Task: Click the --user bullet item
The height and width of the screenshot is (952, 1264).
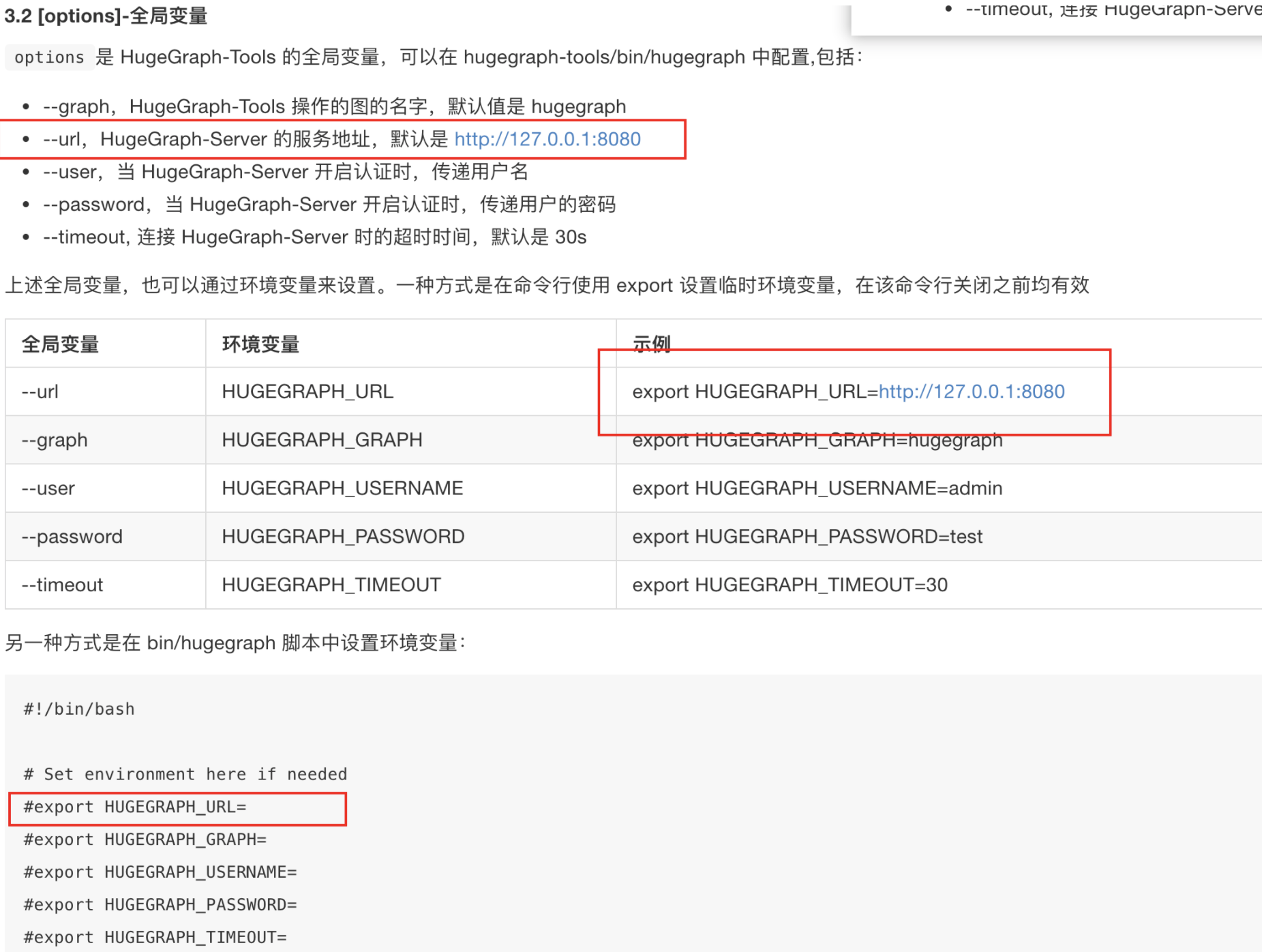Action: click(289, 171)
